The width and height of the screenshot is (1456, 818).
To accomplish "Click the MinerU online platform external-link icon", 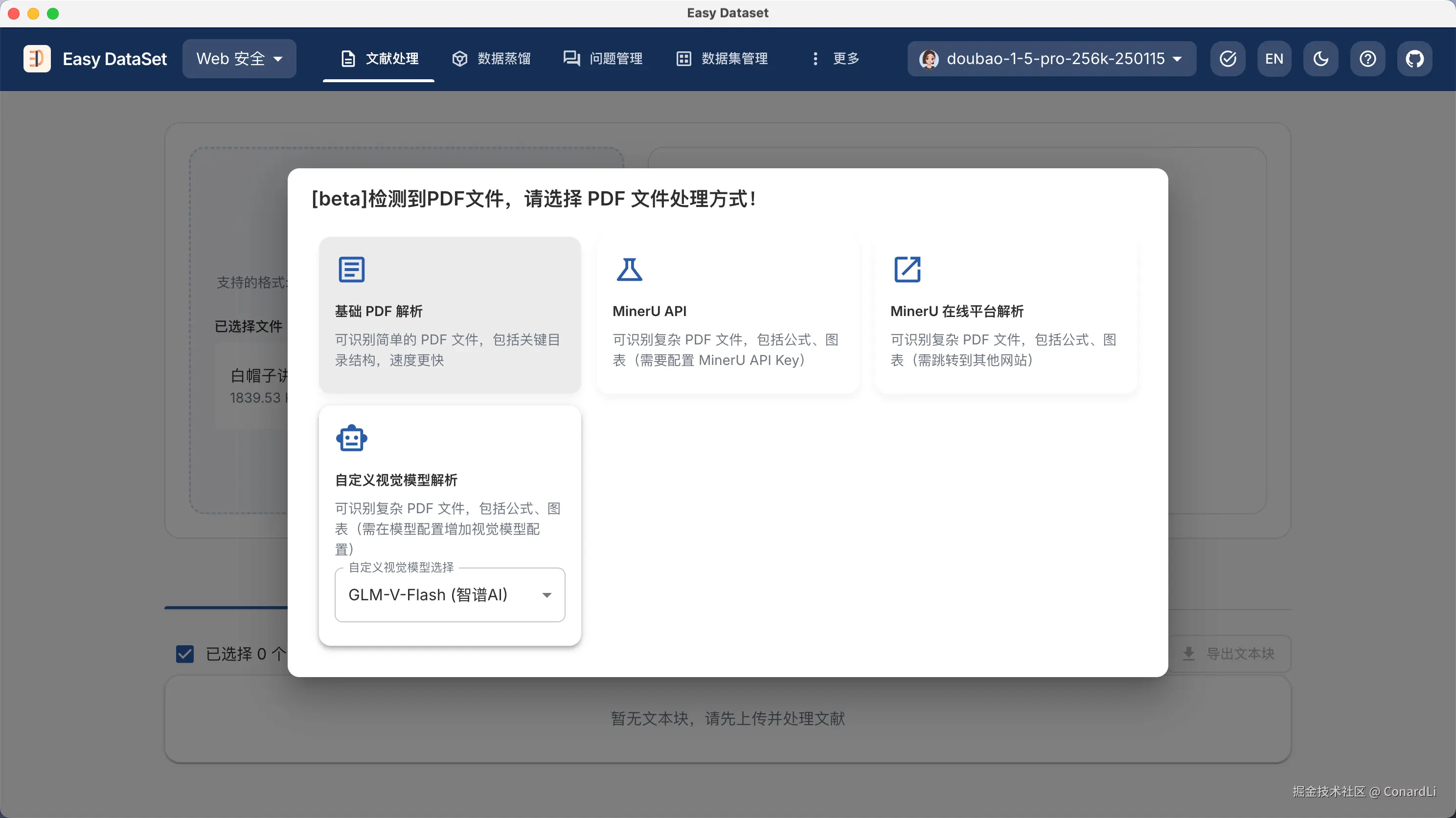I will [x=907, y=270].
